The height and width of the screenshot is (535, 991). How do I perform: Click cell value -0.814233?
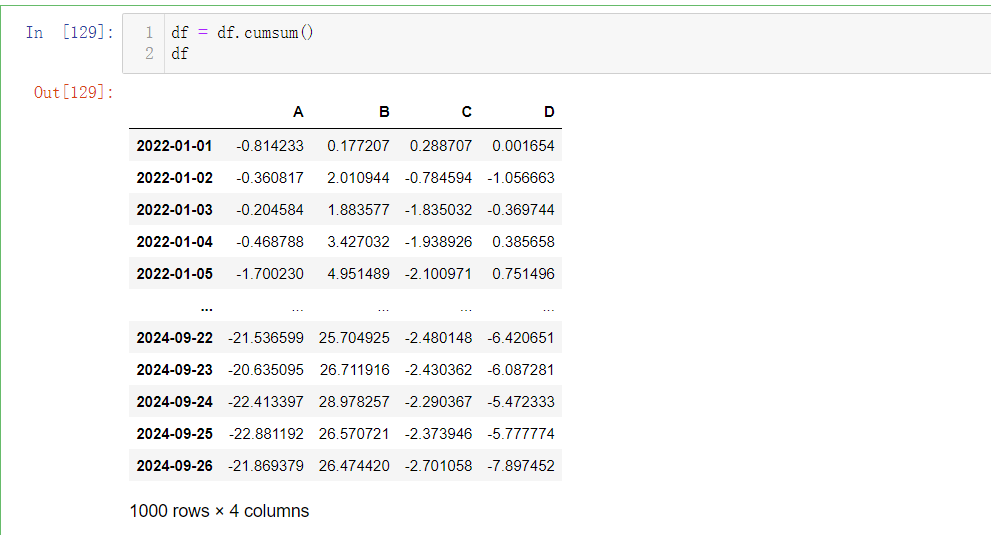270,146
